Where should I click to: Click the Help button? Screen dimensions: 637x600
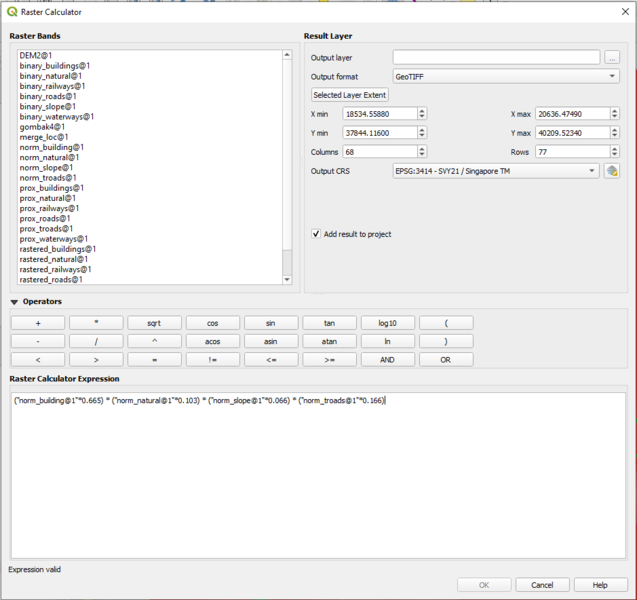point(600,585)
